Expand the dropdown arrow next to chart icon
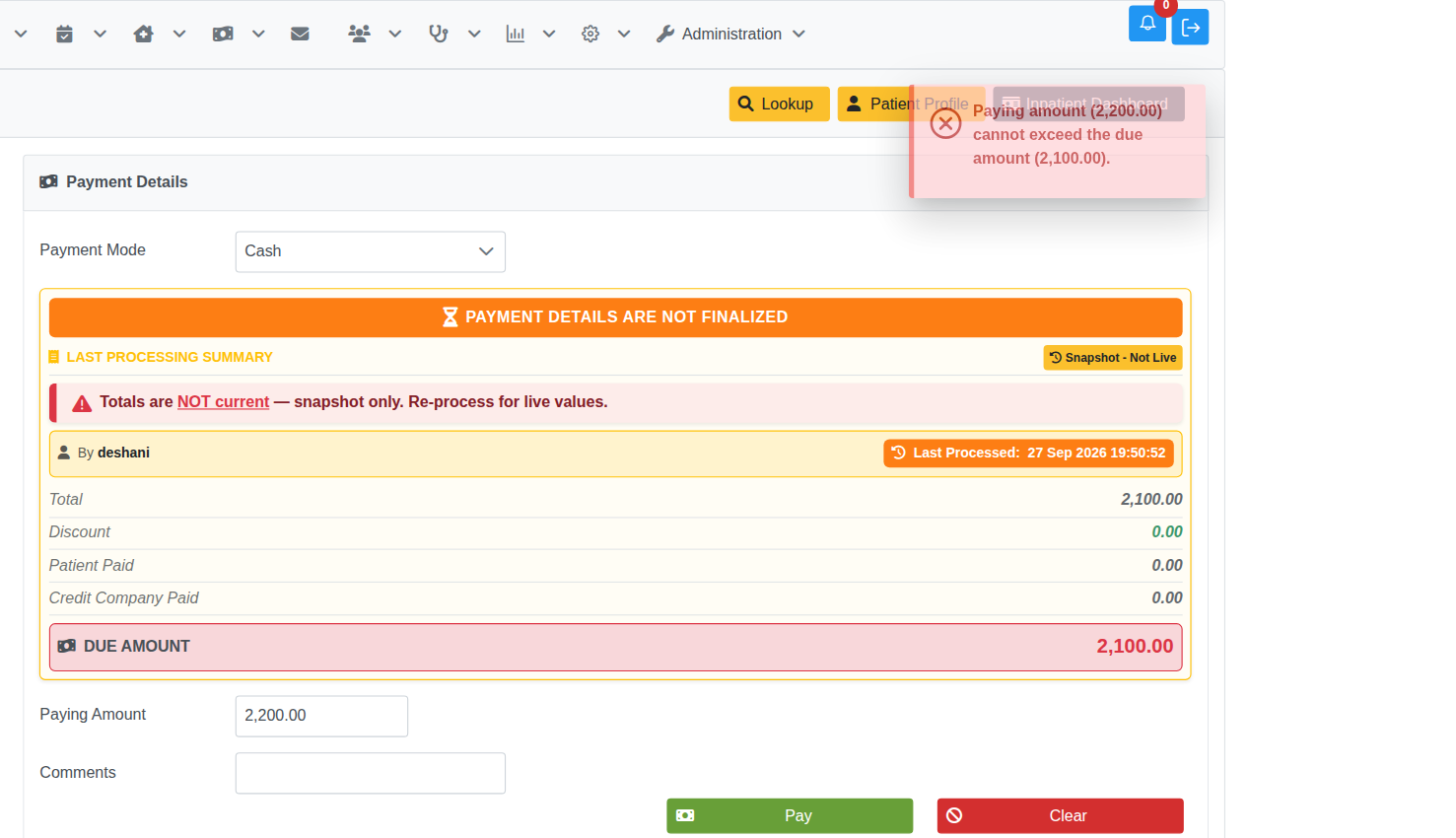1456x838 pixels. [549, 34]
